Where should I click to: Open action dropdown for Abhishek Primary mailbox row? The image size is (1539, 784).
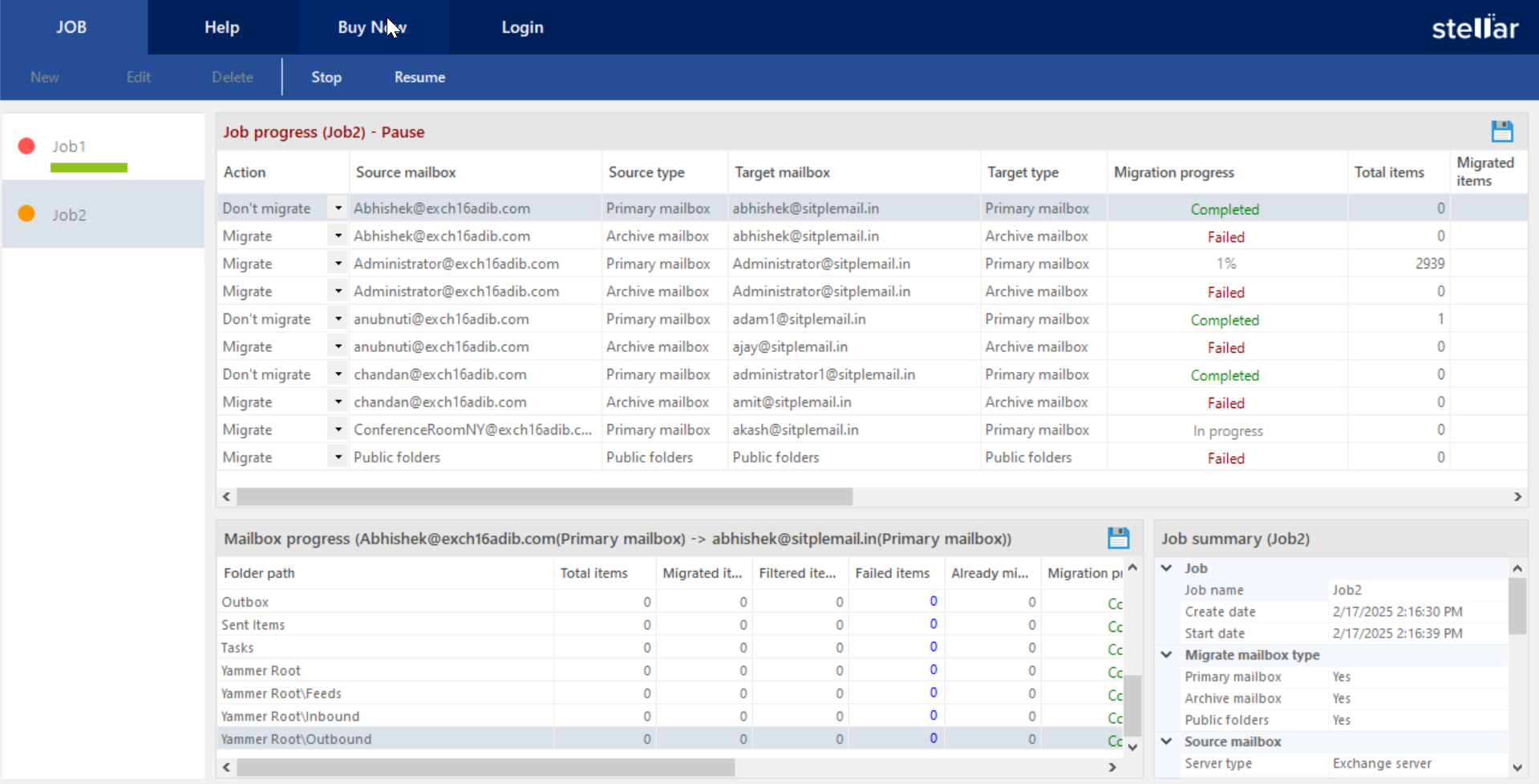pyautogui.click(x=338, y=208)
